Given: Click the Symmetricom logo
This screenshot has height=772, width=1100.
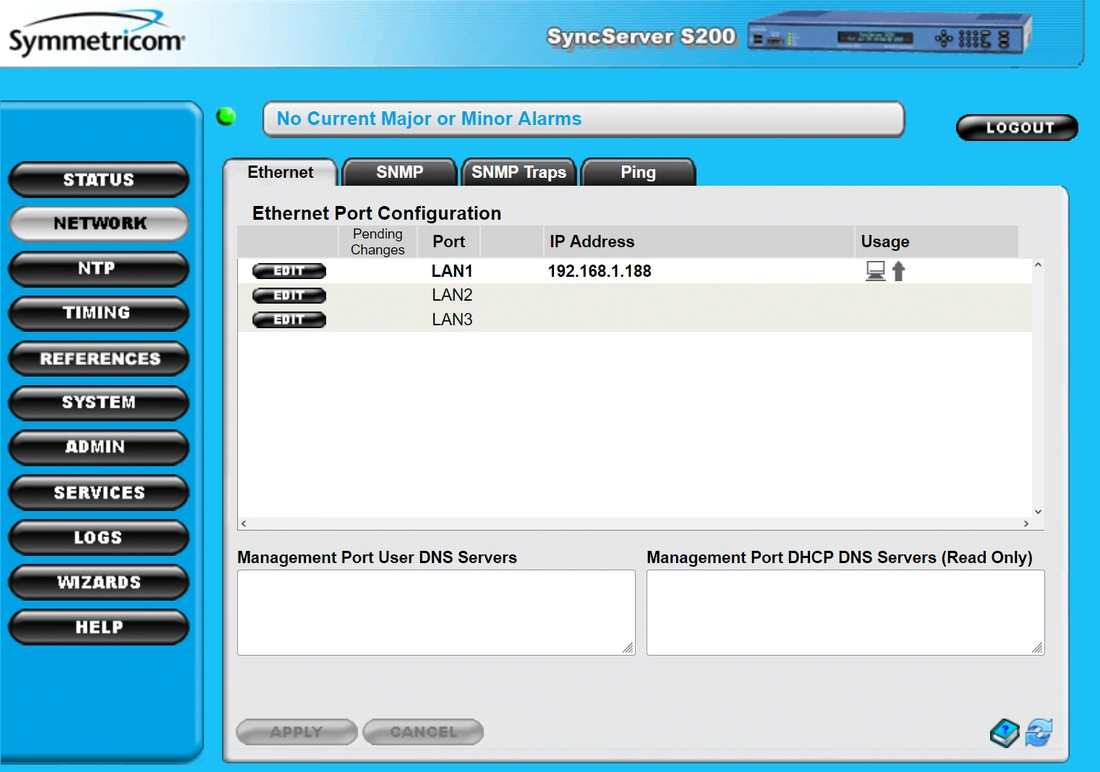Looking at the screenshot, I should click(96, 38).
